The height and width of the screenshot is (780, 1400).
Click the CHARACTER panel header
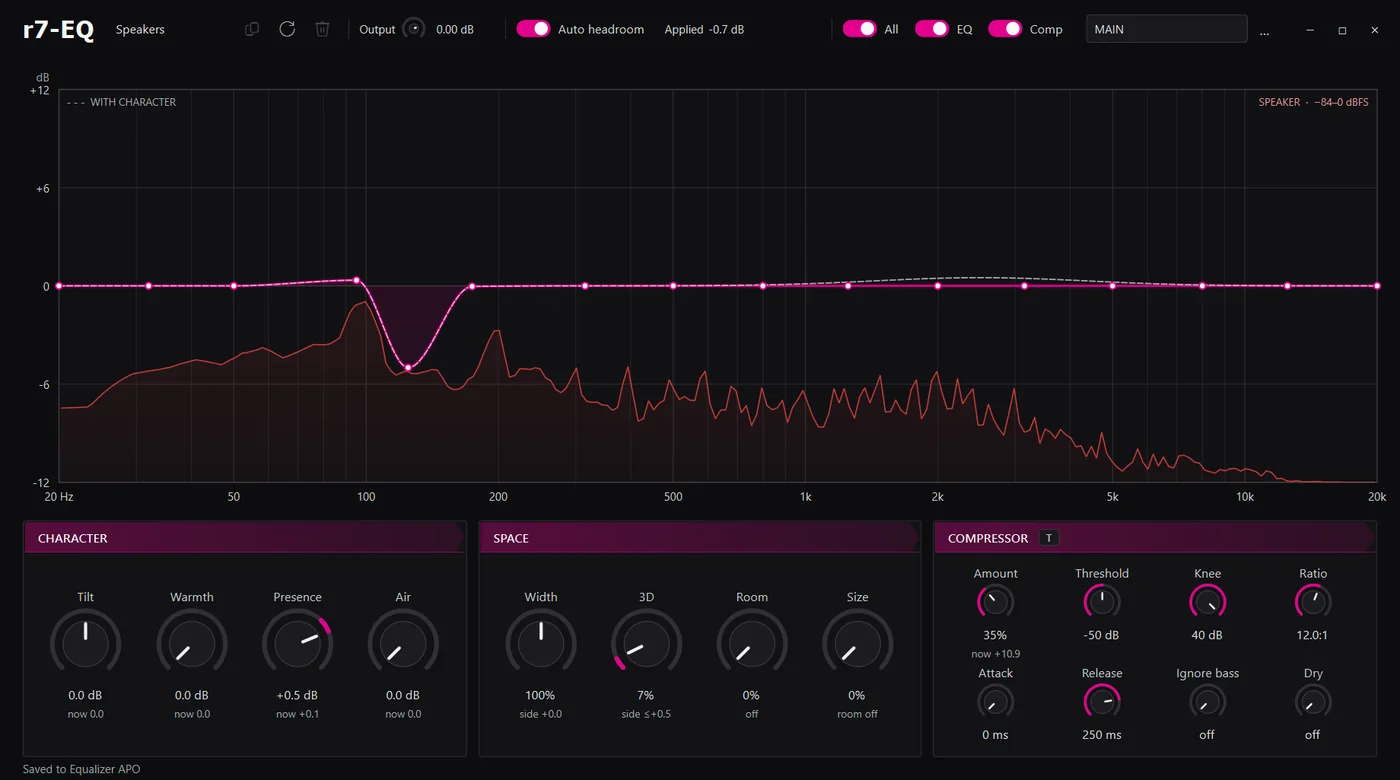244,538
